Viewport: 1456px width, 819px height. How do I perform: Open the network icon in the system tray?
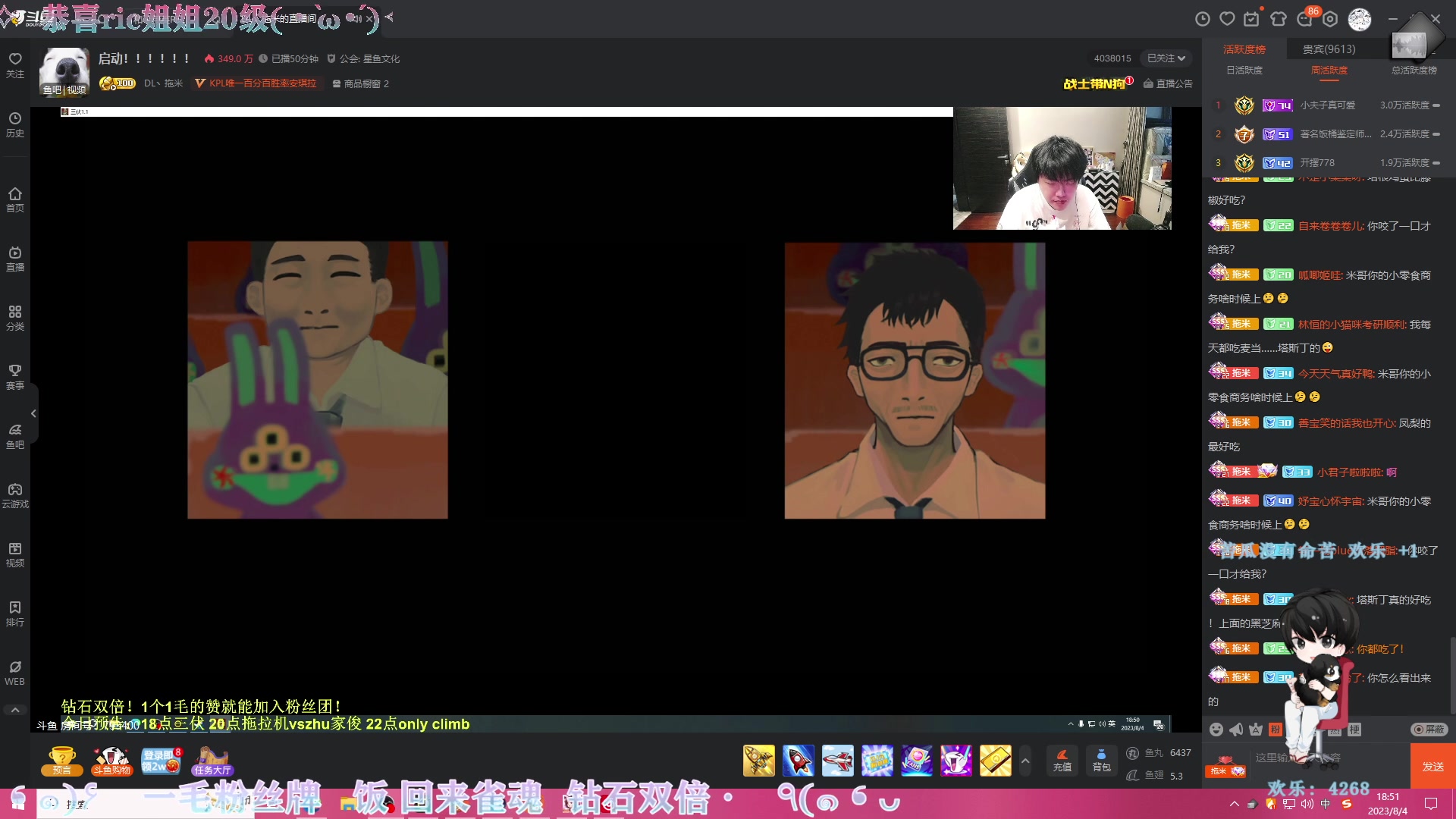(x=1288, y=804)
